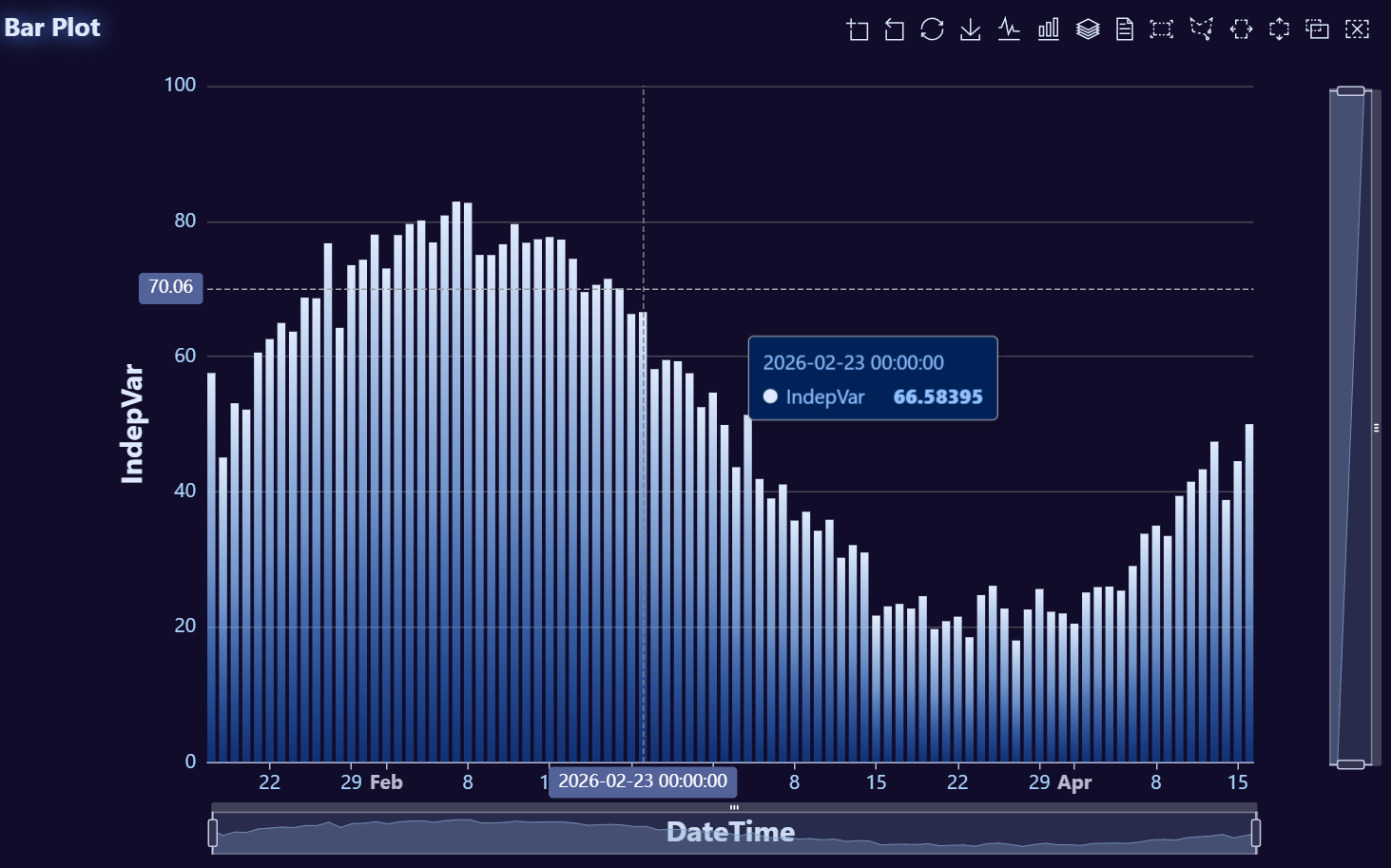Download chart as image
This screenshot has width=1391, height=868.
point(970,29)
